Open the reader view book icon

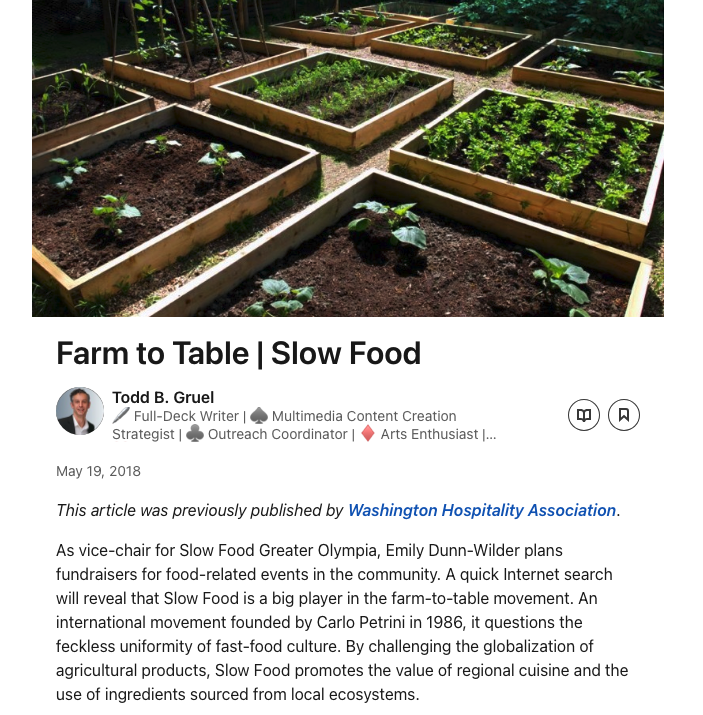[x=584, y=415]
